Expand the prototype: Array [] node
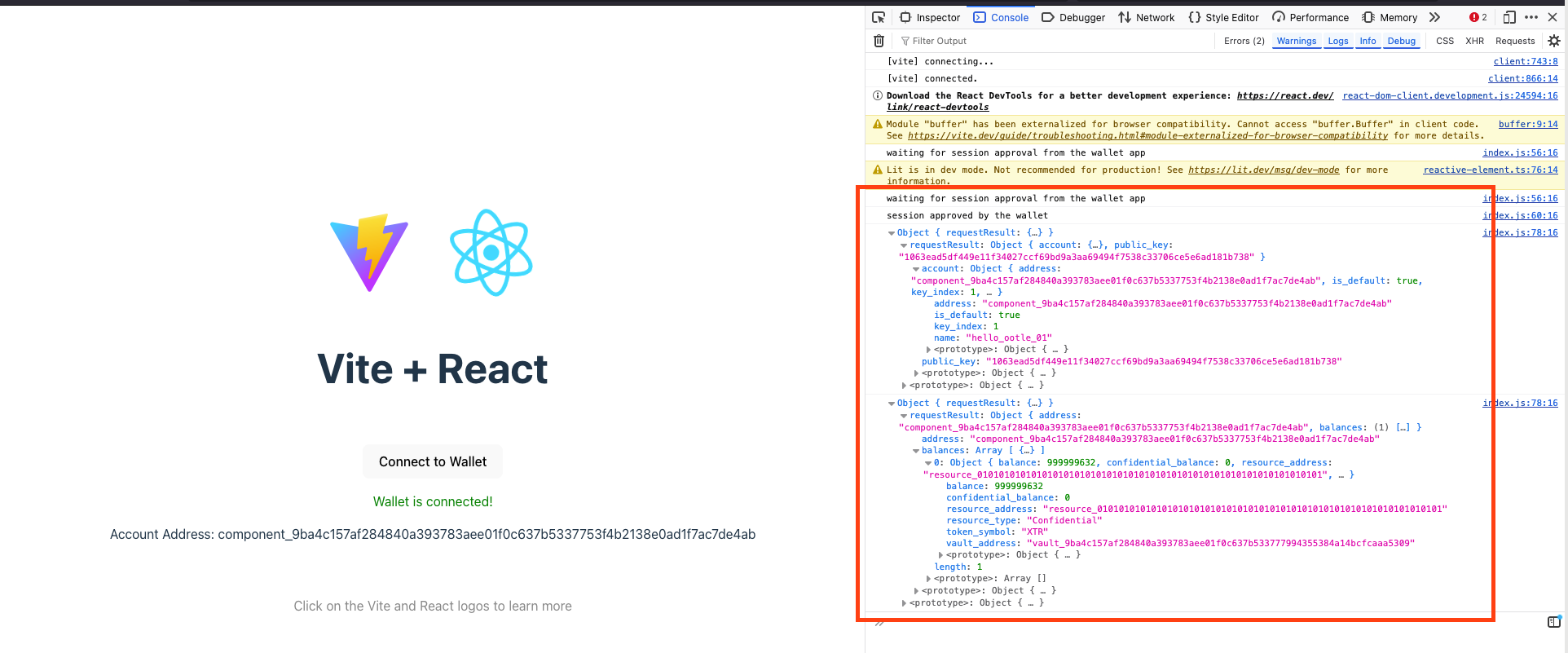The height and width of the screenshot is (653, 1568). pyautogui.click(x=928, y=579)
